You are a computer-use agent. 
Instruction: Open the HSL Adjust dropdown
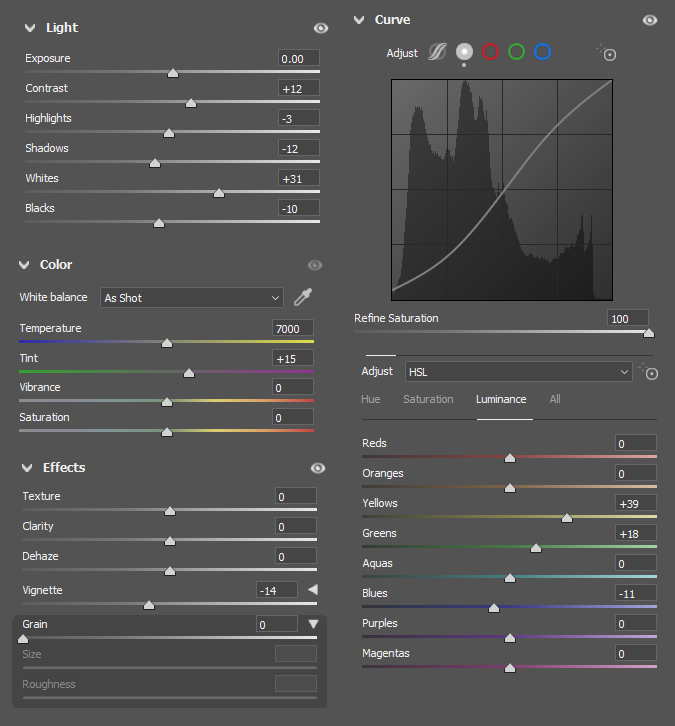[x=518, y=372]
